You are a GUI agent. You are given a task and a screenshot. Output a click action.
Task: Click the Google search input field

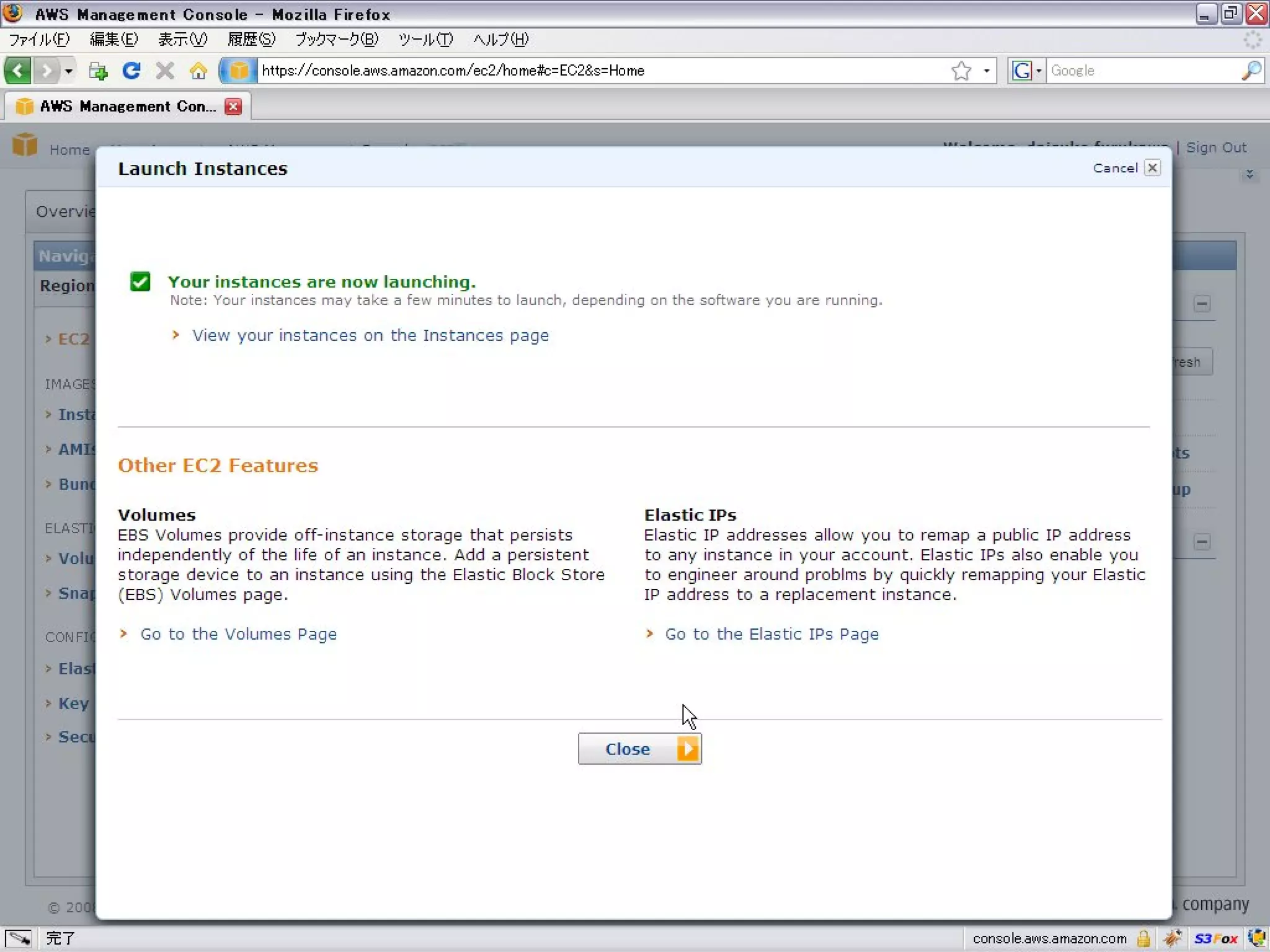coord(1144,71)
